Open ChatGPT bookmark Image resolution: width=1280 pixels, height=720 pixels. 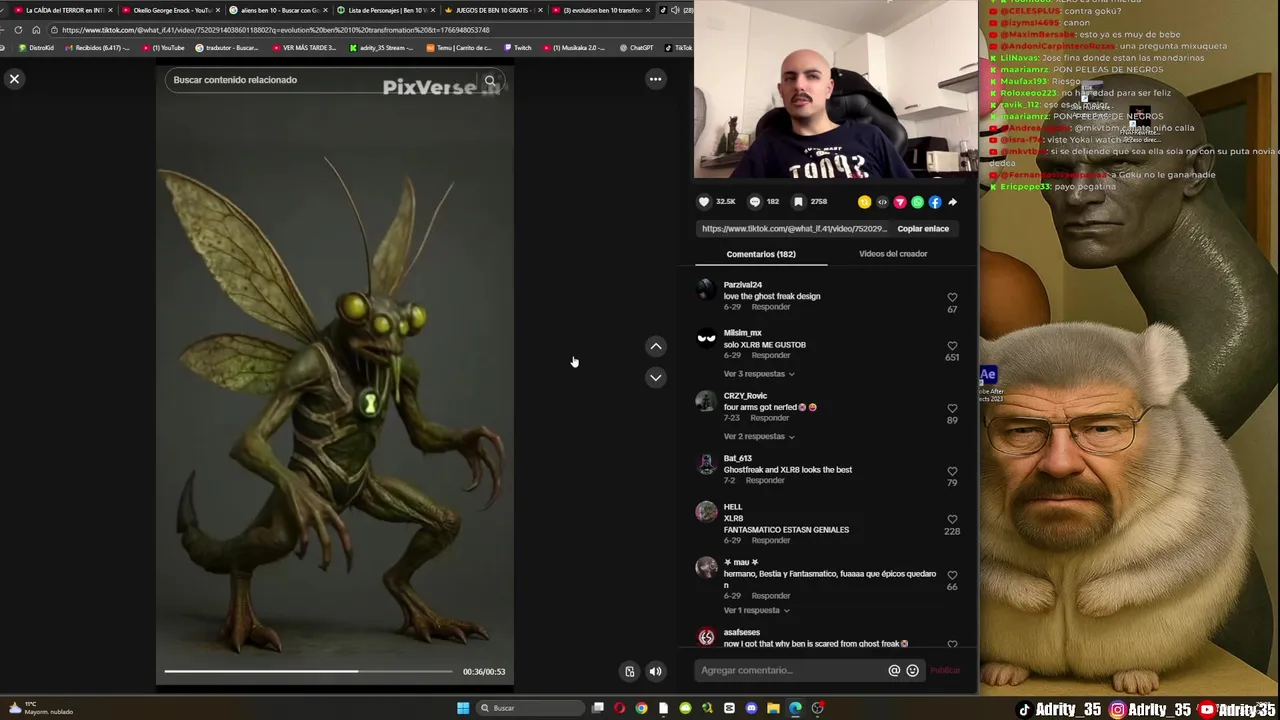pos(637,48)
